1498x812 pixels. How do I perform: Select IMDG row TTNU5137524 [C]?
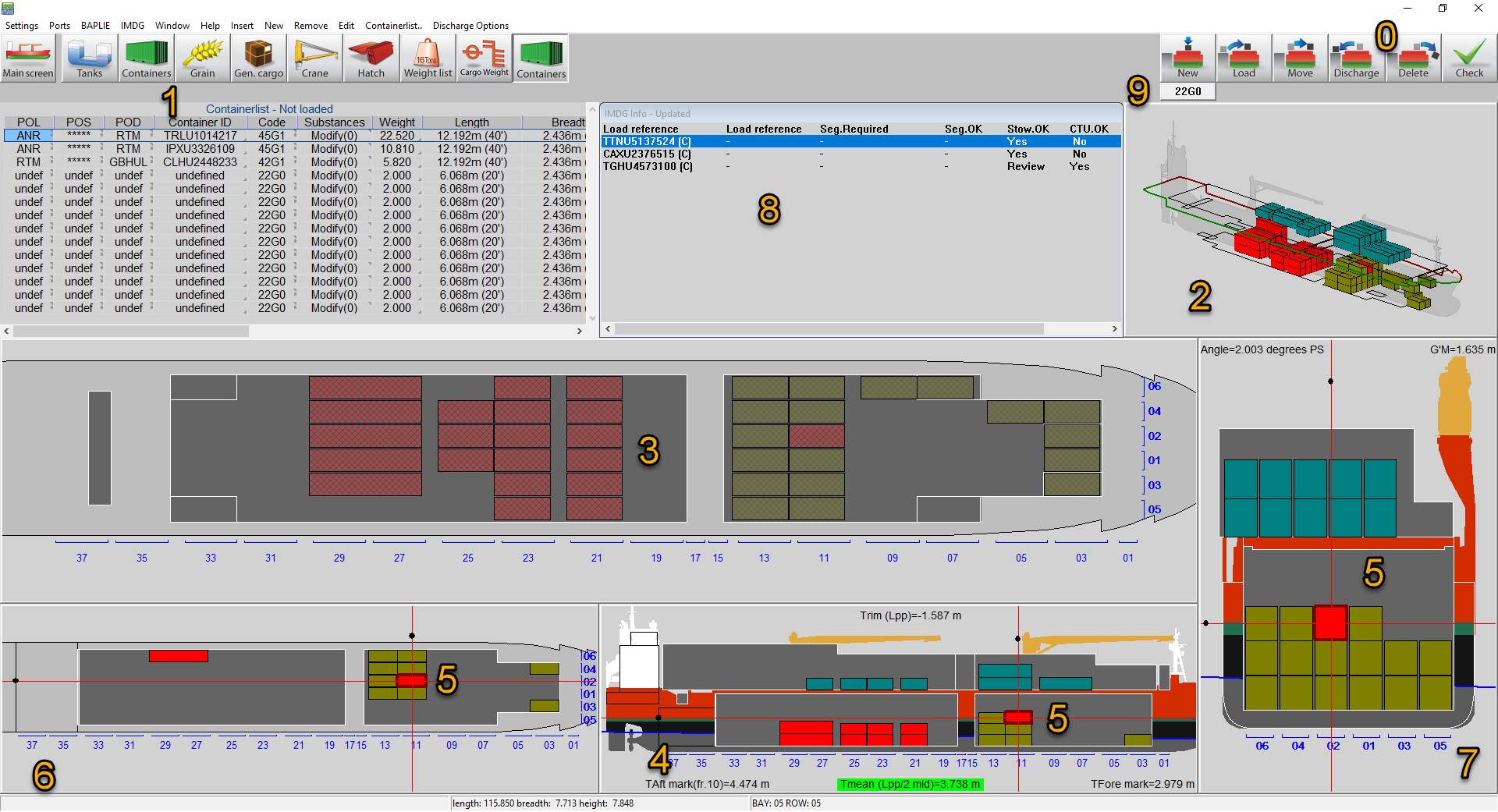point(861,141)
